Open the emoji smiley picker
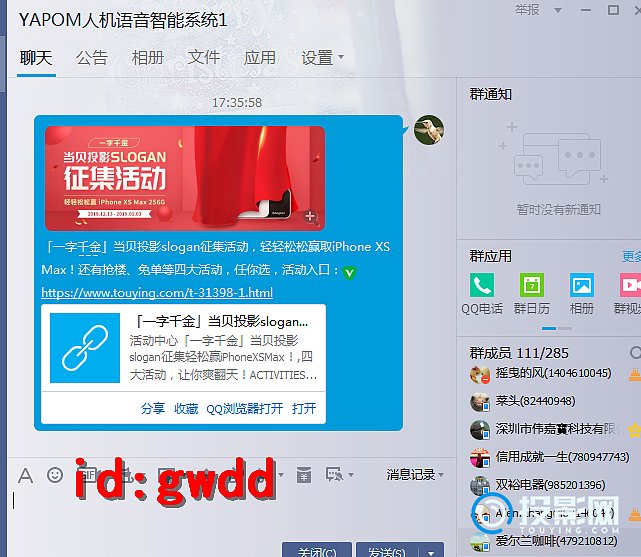This screenshot has height=557, width=641. pos(55,475)
